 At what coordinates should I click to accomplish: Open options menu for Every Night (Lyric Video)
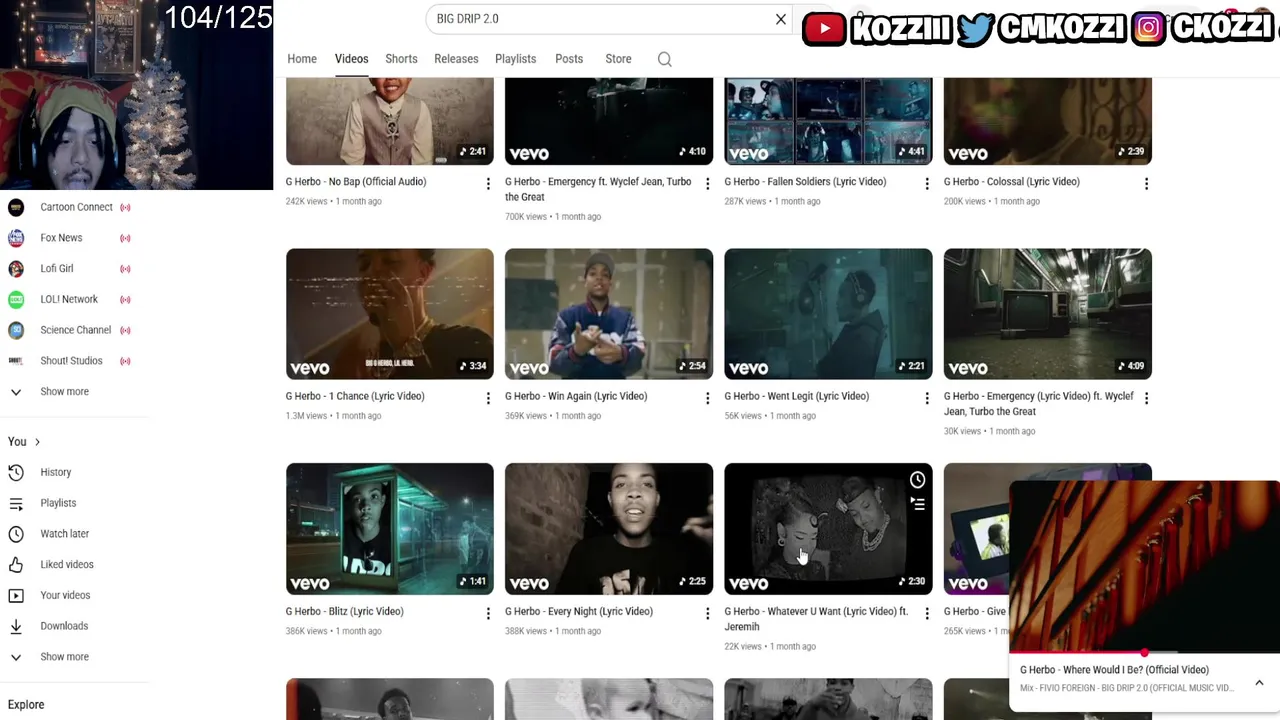tap(707, 613)
